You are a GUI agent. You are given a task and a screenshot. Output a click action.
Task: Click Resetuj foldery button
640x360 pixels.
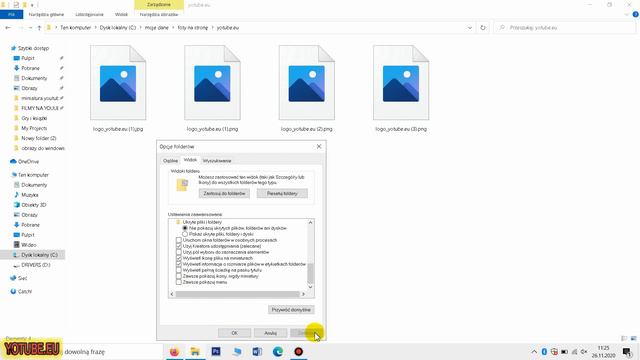pos(282,193)
